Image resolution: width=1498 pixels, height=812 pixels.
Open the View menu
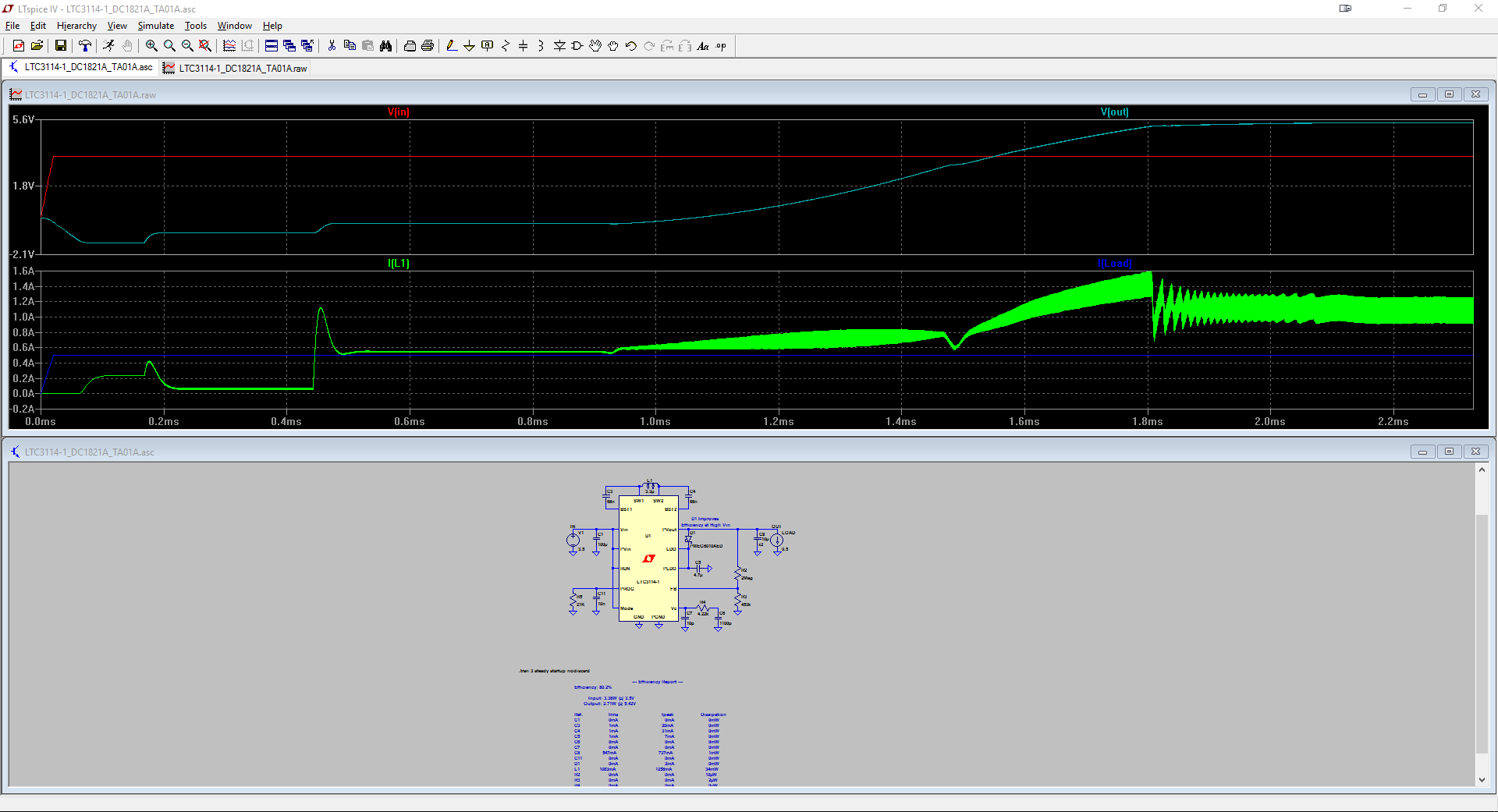(x=117, y=26)
